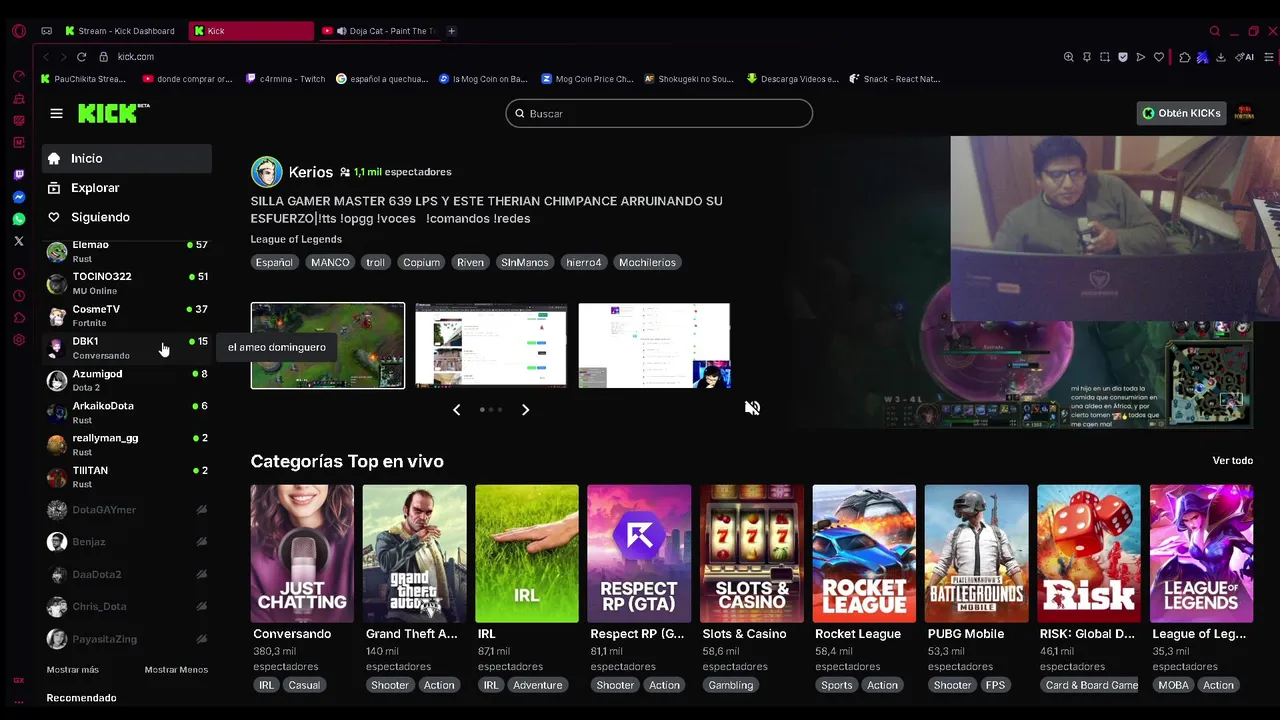Open the Kerios channel avatar
1280x720 pixels.
(266, 172)
